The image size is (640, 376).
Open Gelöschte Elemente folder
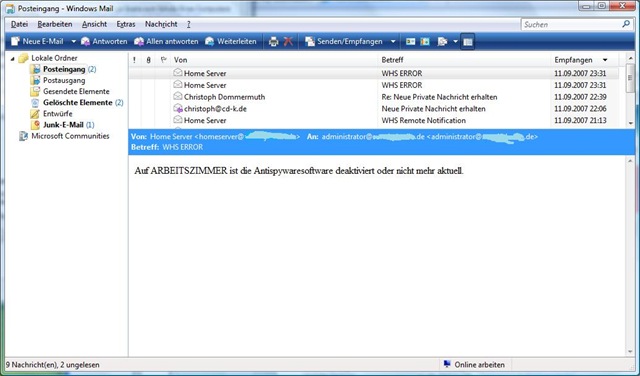(x=78, y=102)
